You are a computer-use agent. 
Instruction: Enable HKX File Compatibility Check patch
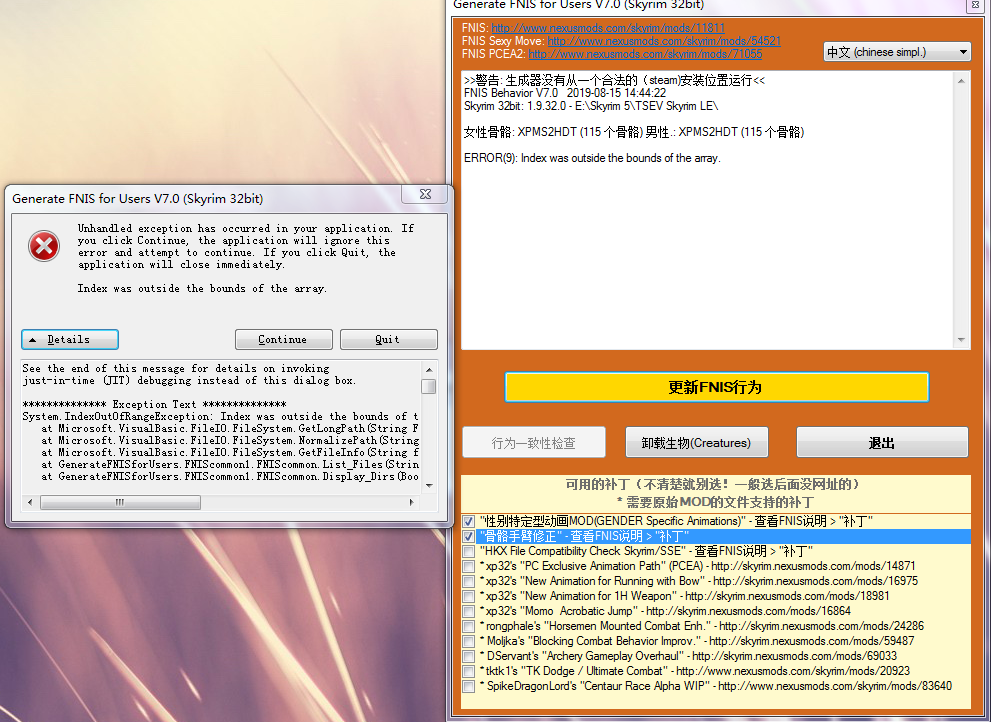(x=468, y=551)
